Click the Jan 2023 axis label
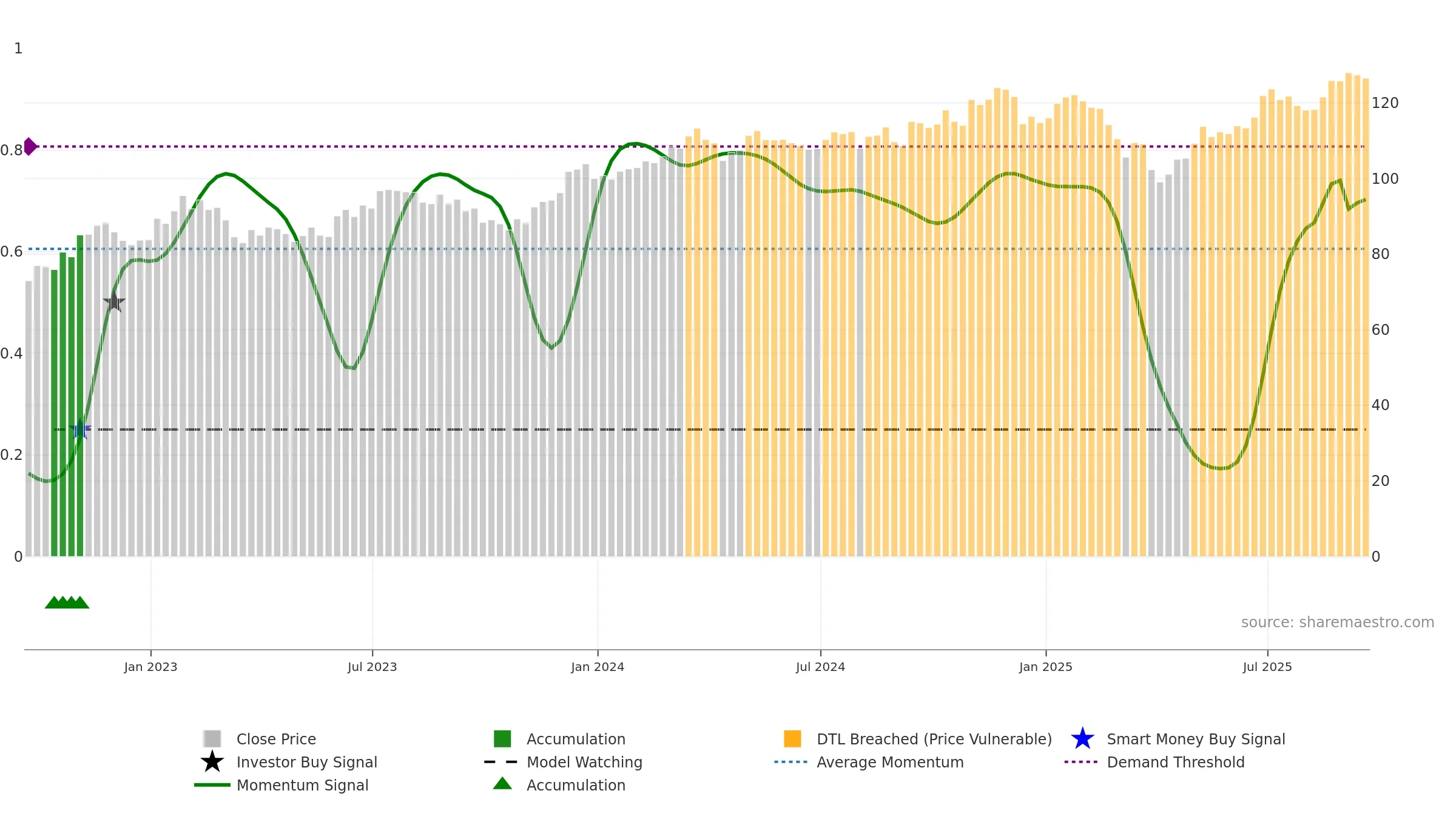Viewport: 1456px width, 819px height. pos(150,667)
